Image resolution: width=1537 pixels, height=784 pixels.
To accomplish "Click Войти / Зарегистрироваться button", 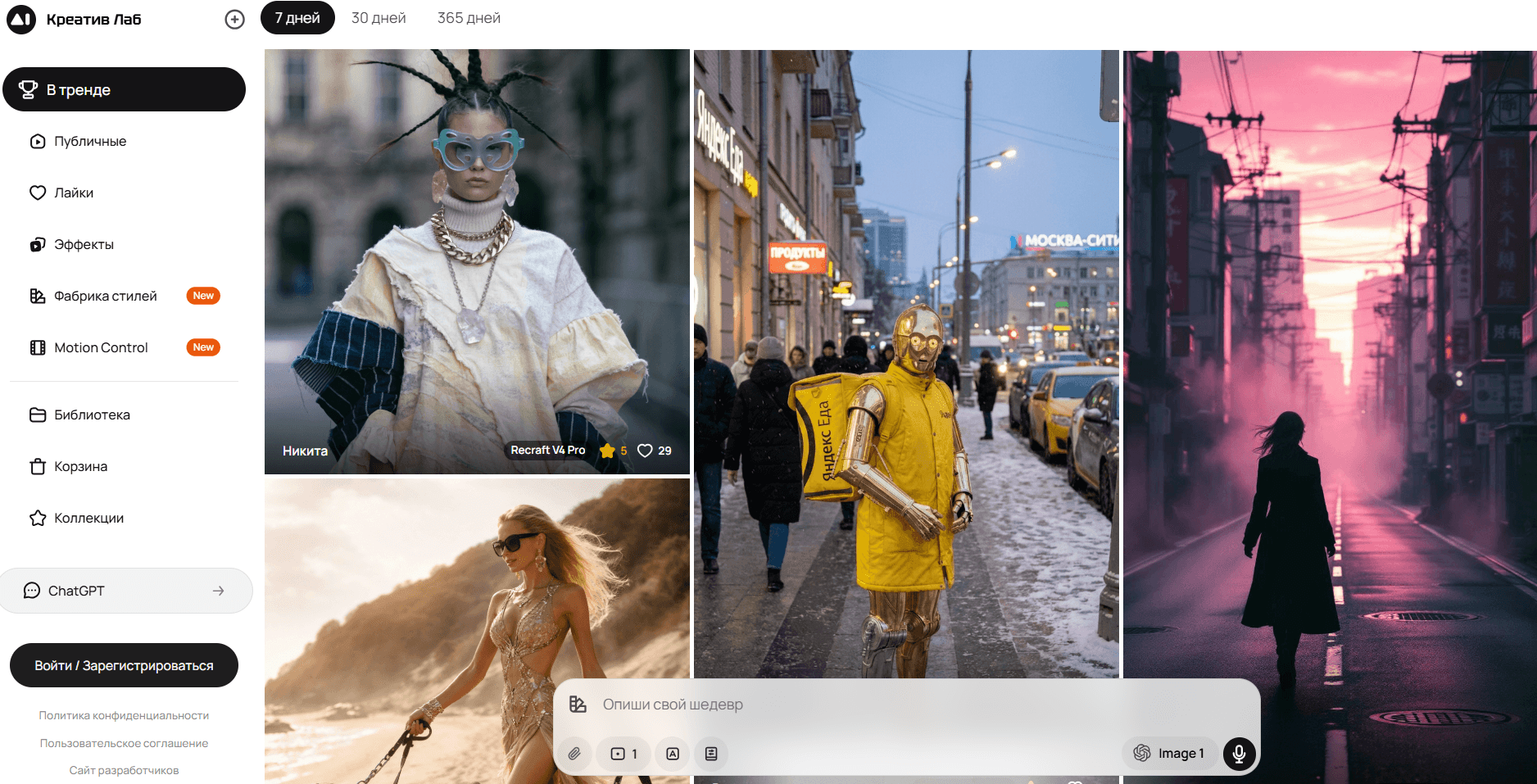I will pyautogui.click(x=124, y=665).
